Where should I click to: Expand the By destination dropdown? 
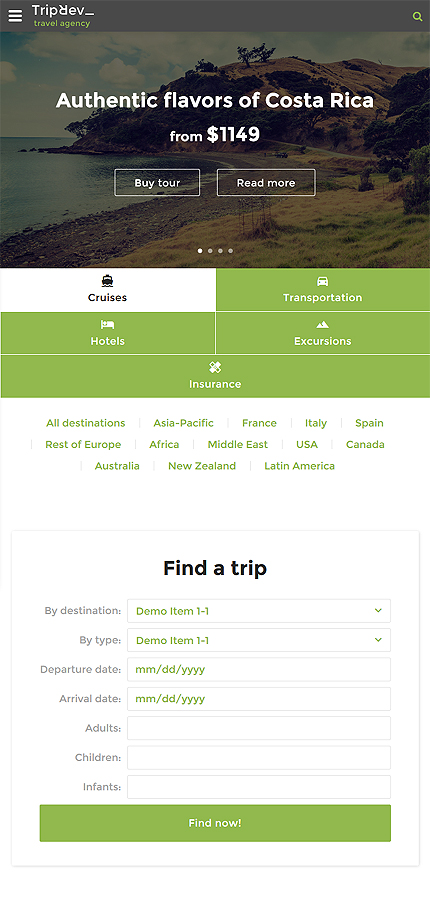click(x=259, y=611)
